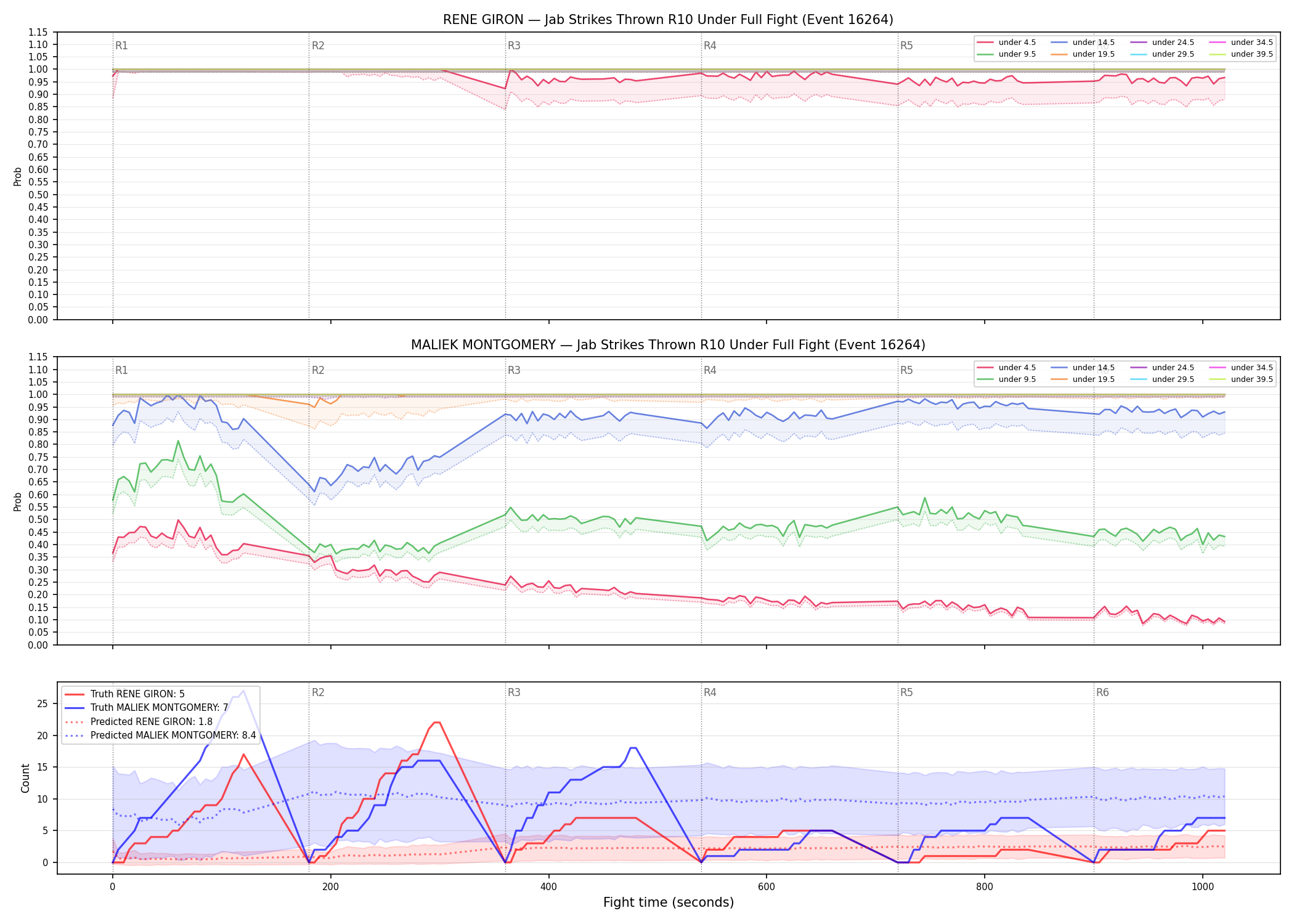Select 'under 4.5' in the Rene Giron legend
Screen dimensions: 1294x924
1007,43
